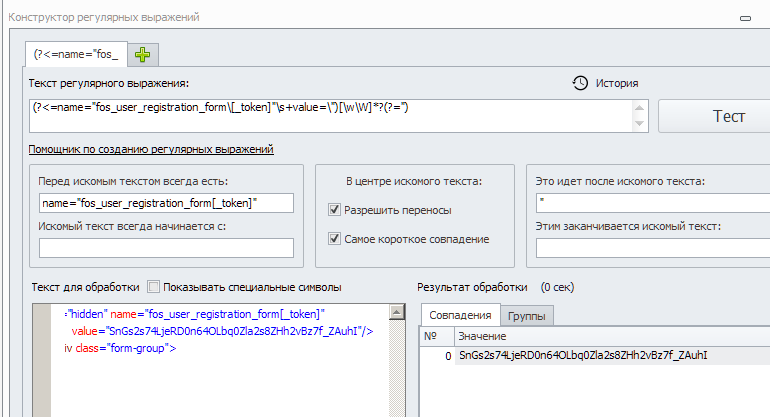Minimize the regex constructor window

click(743, 17)
